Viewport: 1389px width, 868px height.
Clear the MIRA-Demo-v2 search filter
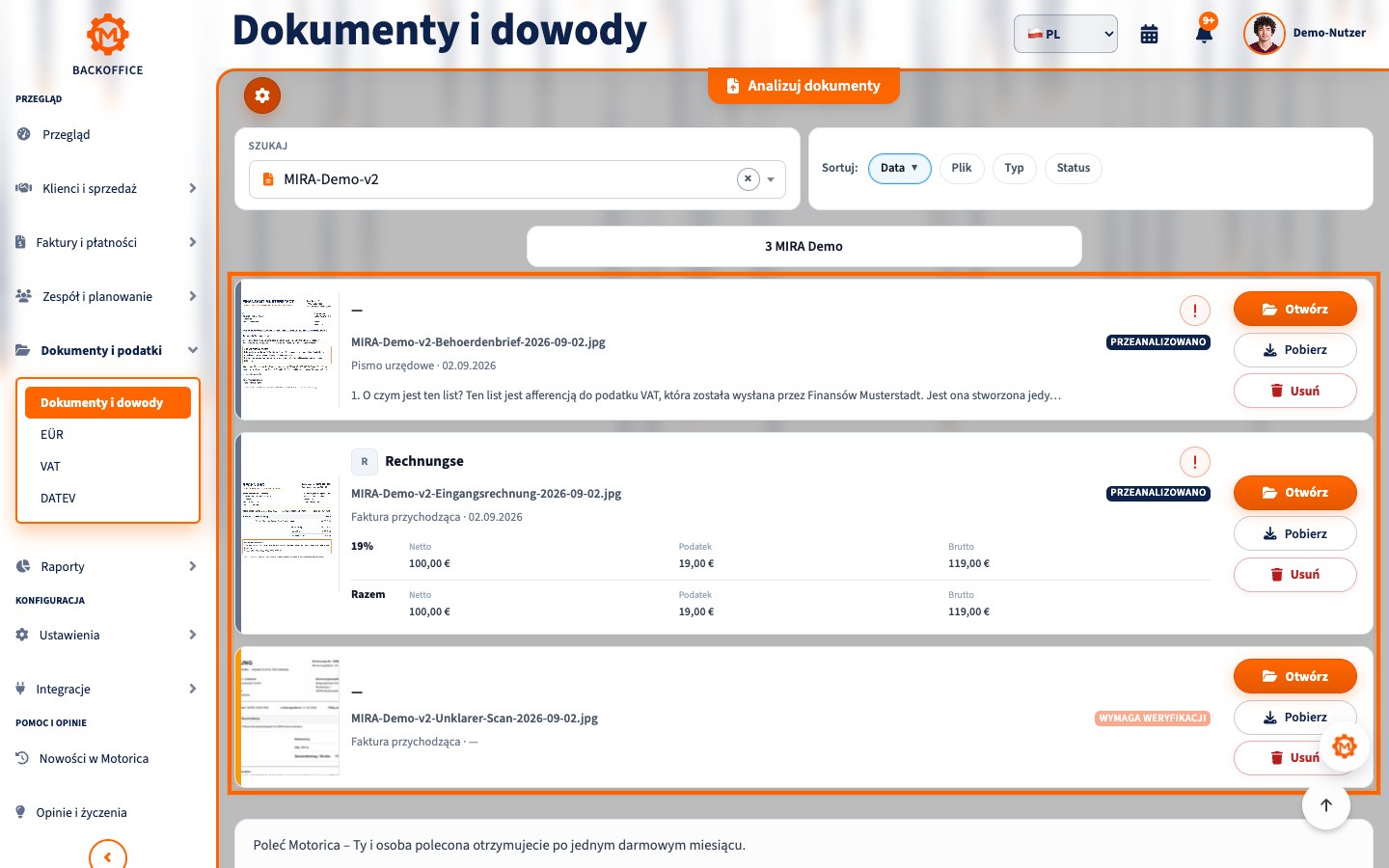(x=748, y=179)
